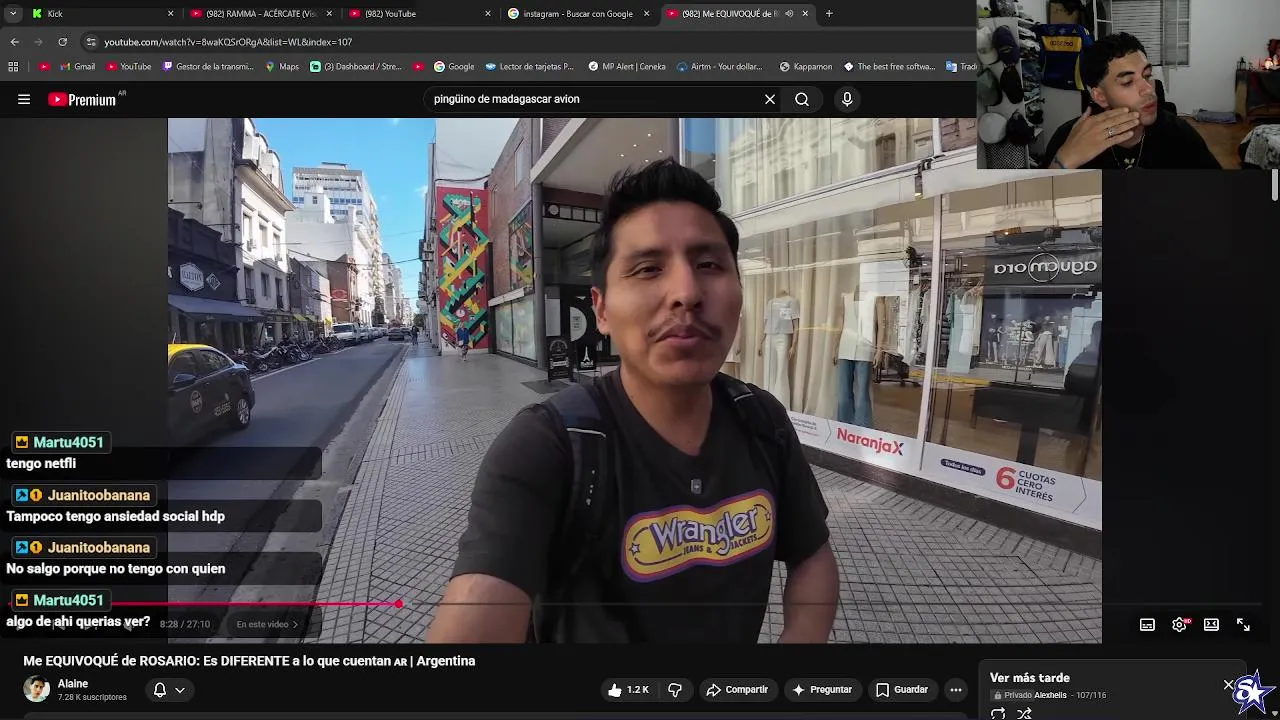Click the Ver más tarde playlist title
This screenshot has width=1280, height=720.
[x=1030, y=678]
